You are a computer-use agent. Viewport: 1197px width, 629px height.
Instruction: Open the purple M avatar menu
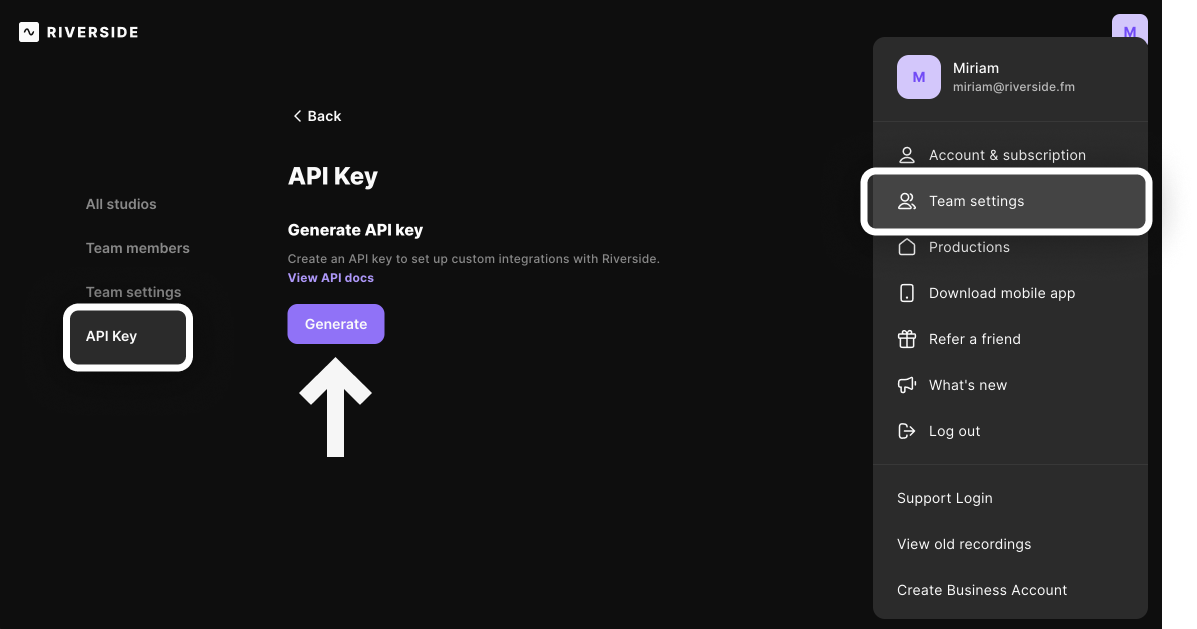pos(1129,27)
